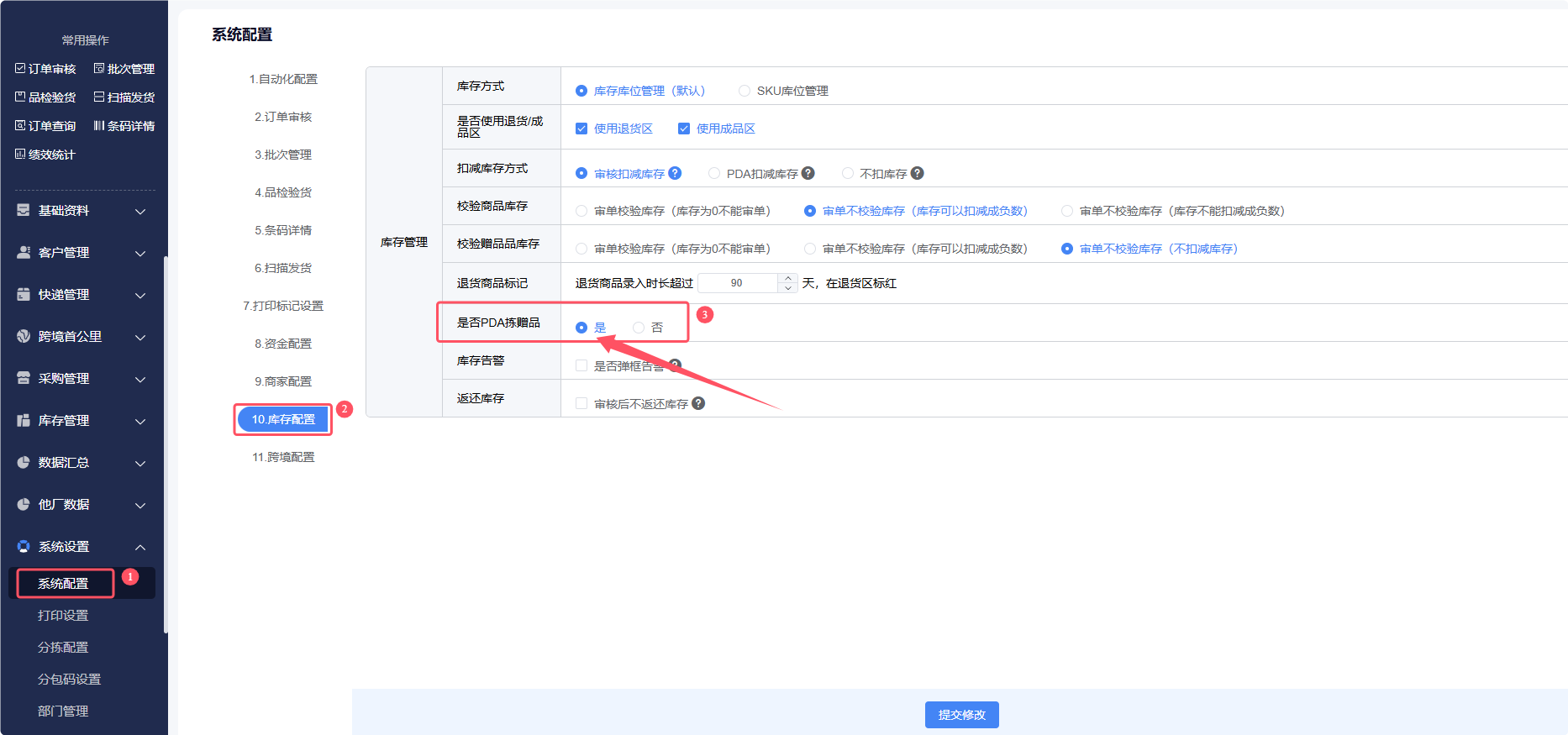Switch to 11.跨境配置 section
1568x735 pixels.
coord(283,457)
